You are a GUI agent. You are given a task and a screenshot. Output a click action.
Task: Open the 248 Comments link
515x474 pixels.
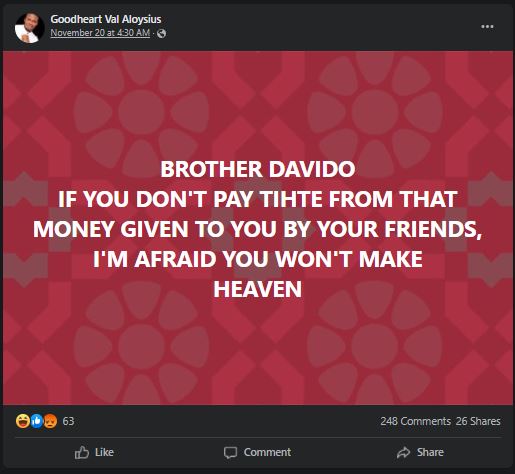pos(415,421)
